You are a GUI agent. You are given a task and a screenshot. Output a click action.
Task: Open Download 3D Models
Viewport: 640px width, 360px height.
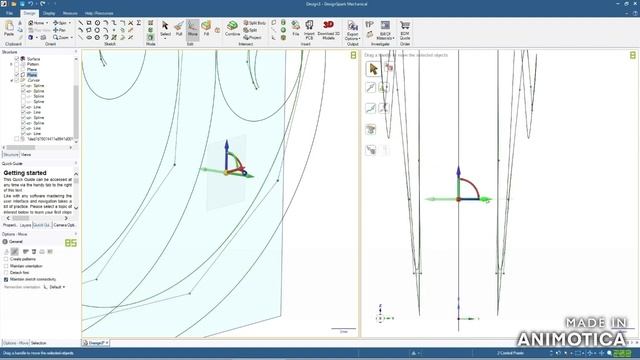pos(329,30)
